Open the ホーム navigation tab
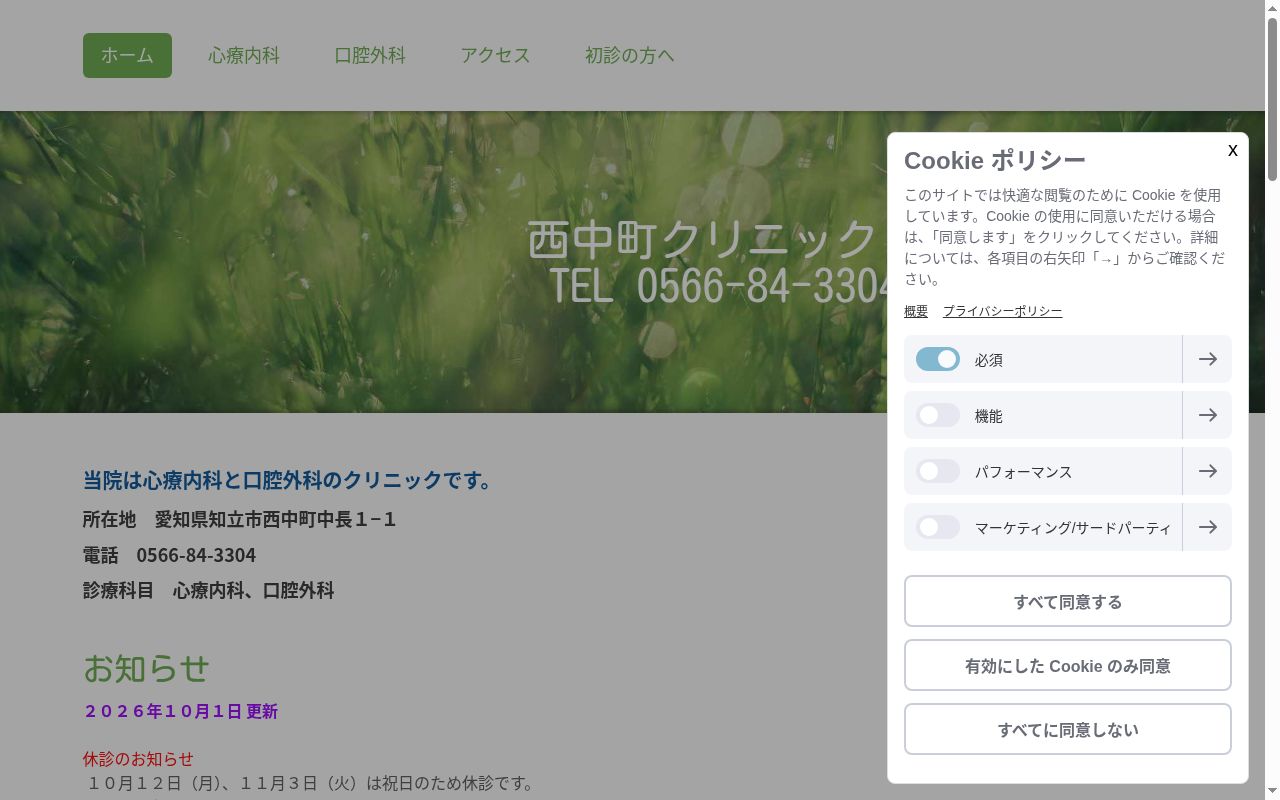 pyautogui.click(x=127, y=55)
